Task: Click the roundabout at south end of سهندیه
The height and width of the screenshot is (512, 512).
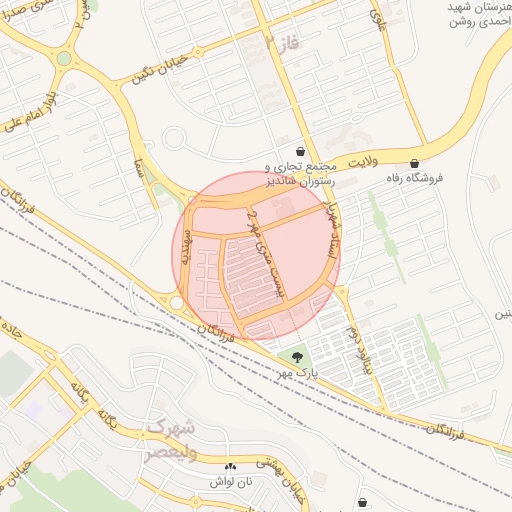Action: pyautogui.click(x=176, y=303)
